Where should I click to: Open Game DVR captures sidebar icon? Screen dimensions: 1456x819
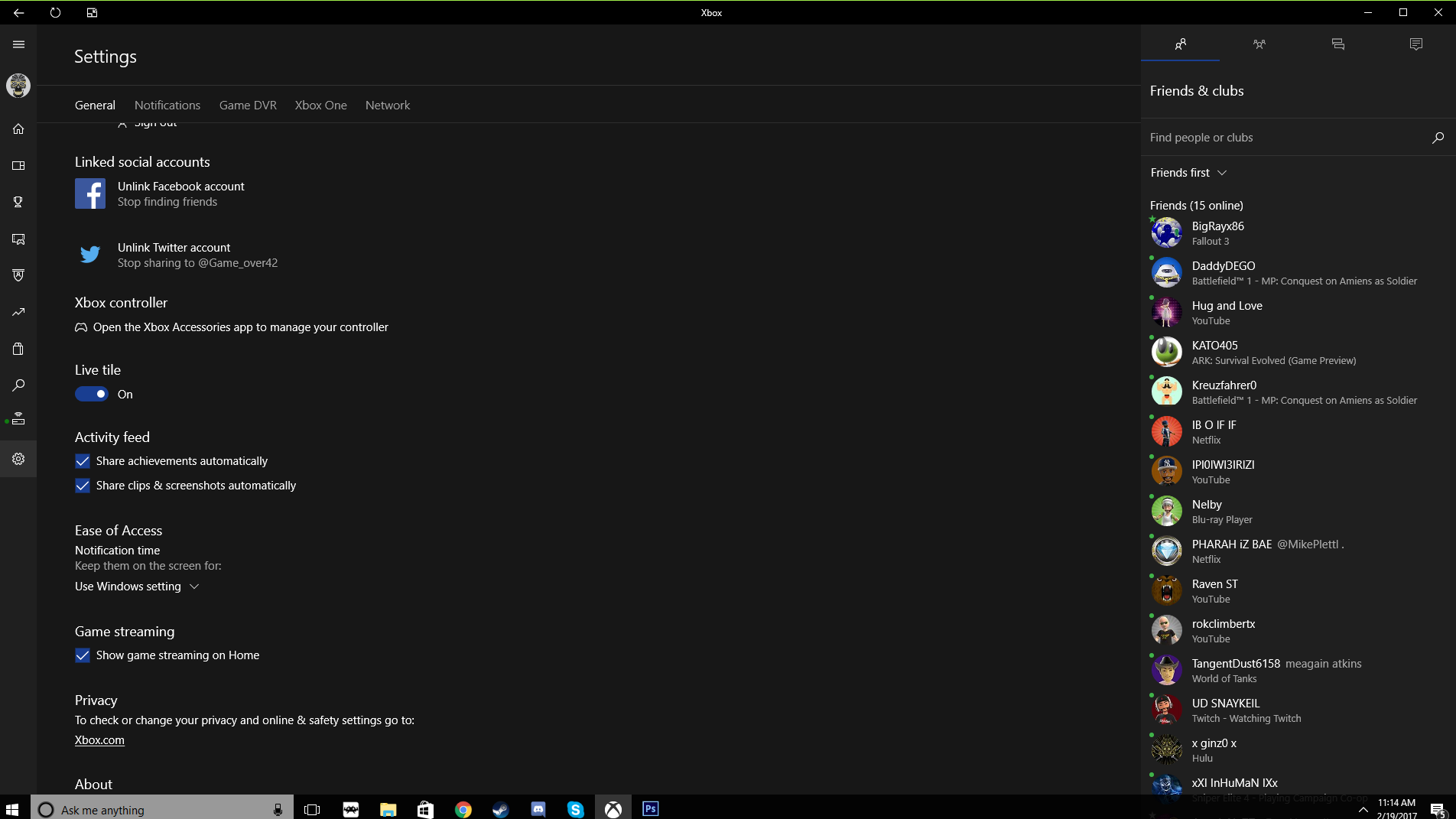18,239
